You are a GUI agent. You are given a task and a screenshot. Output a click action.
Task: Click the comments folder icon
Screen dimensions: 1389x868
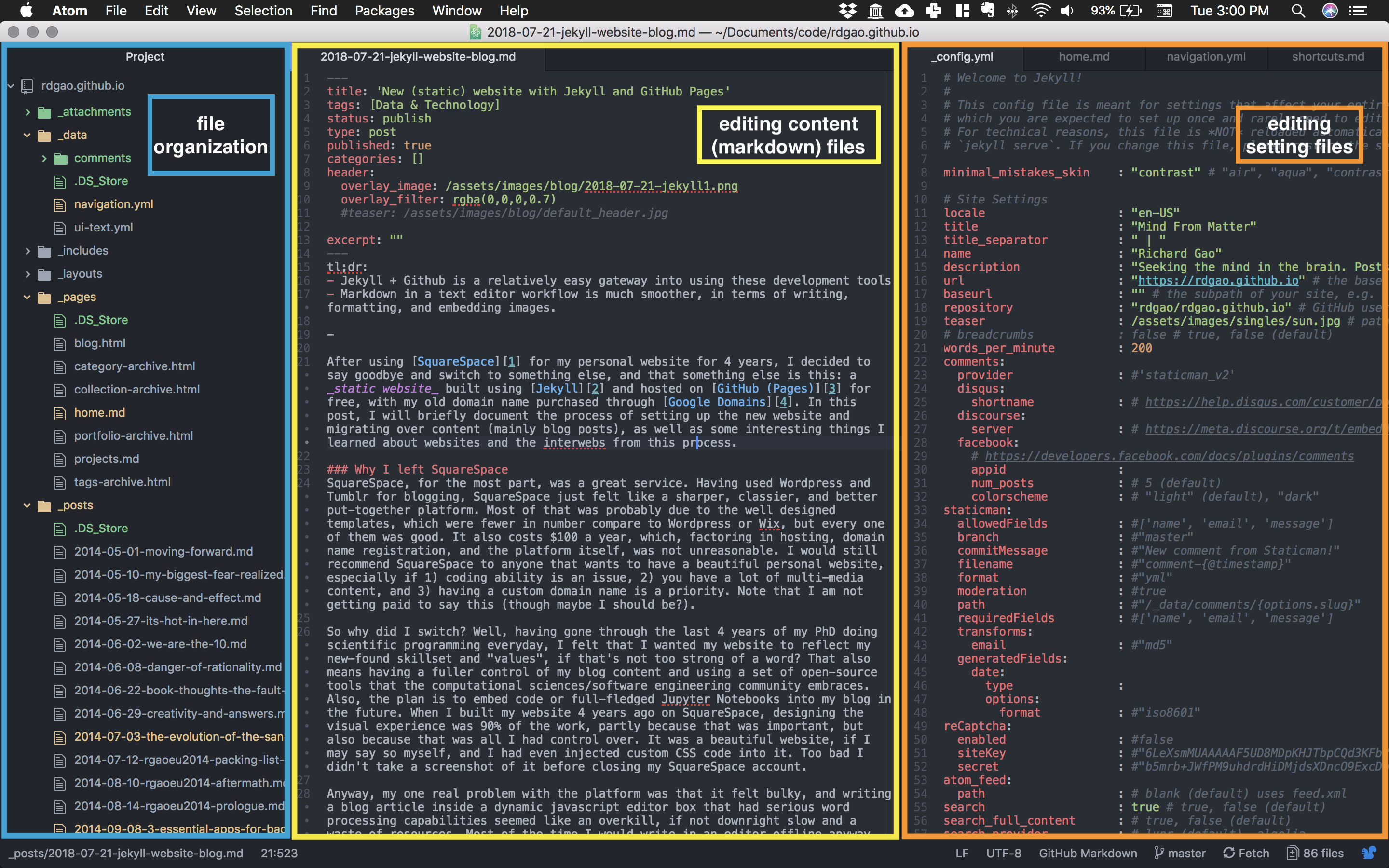pos(61,159)
